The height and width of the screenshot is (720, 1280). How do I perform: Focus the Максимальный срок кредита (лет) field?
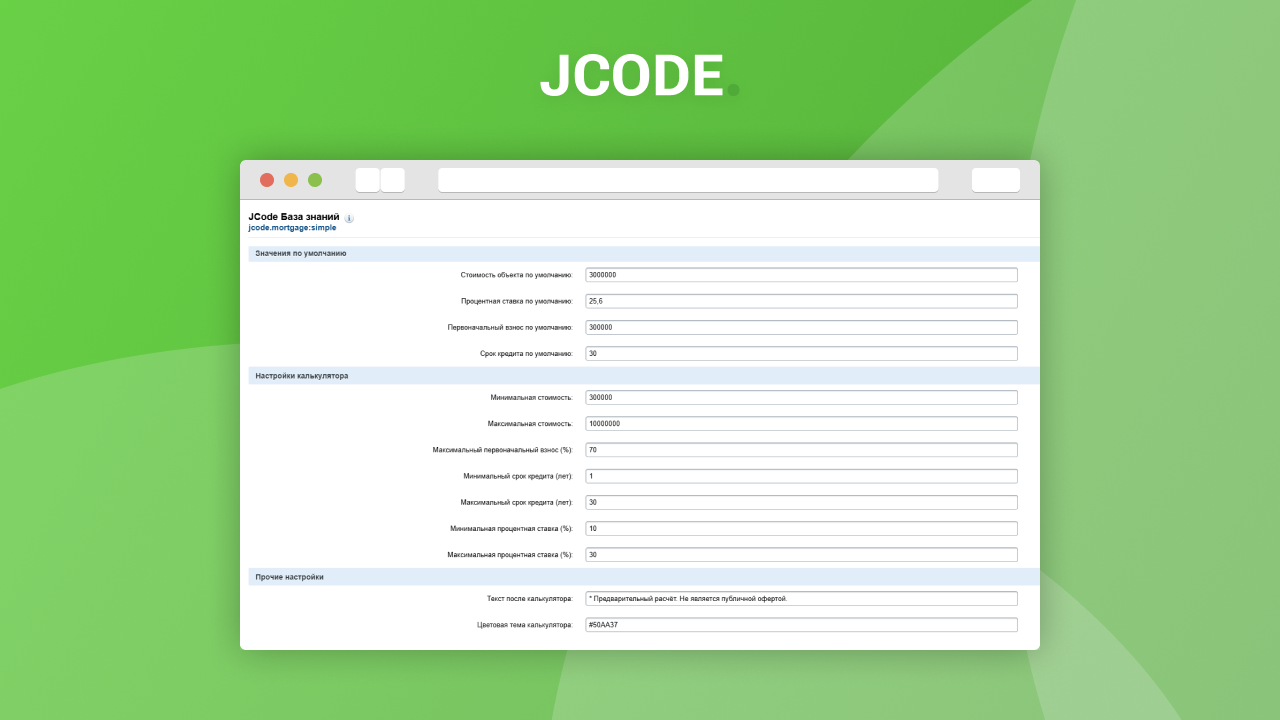(801, 502)
